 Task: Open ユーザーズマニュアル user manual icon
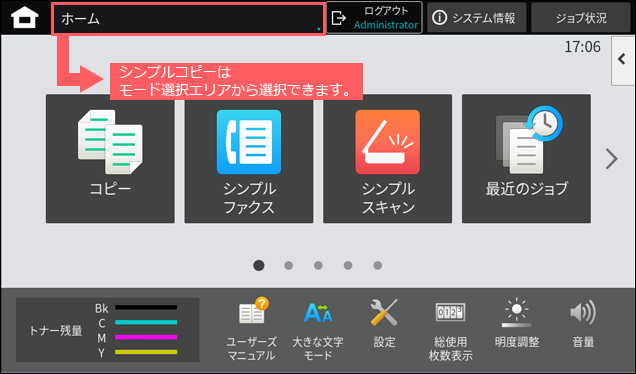(252, 329)
